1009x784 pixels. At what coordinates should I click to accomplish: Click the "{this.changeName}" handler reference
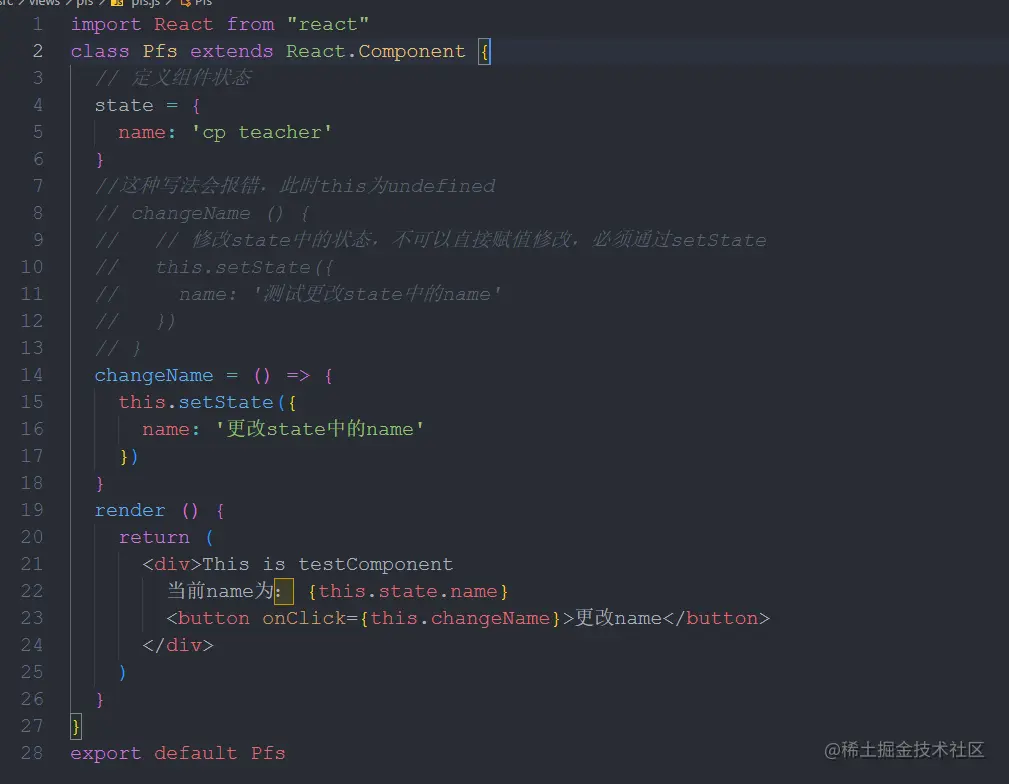pos(459,619)
